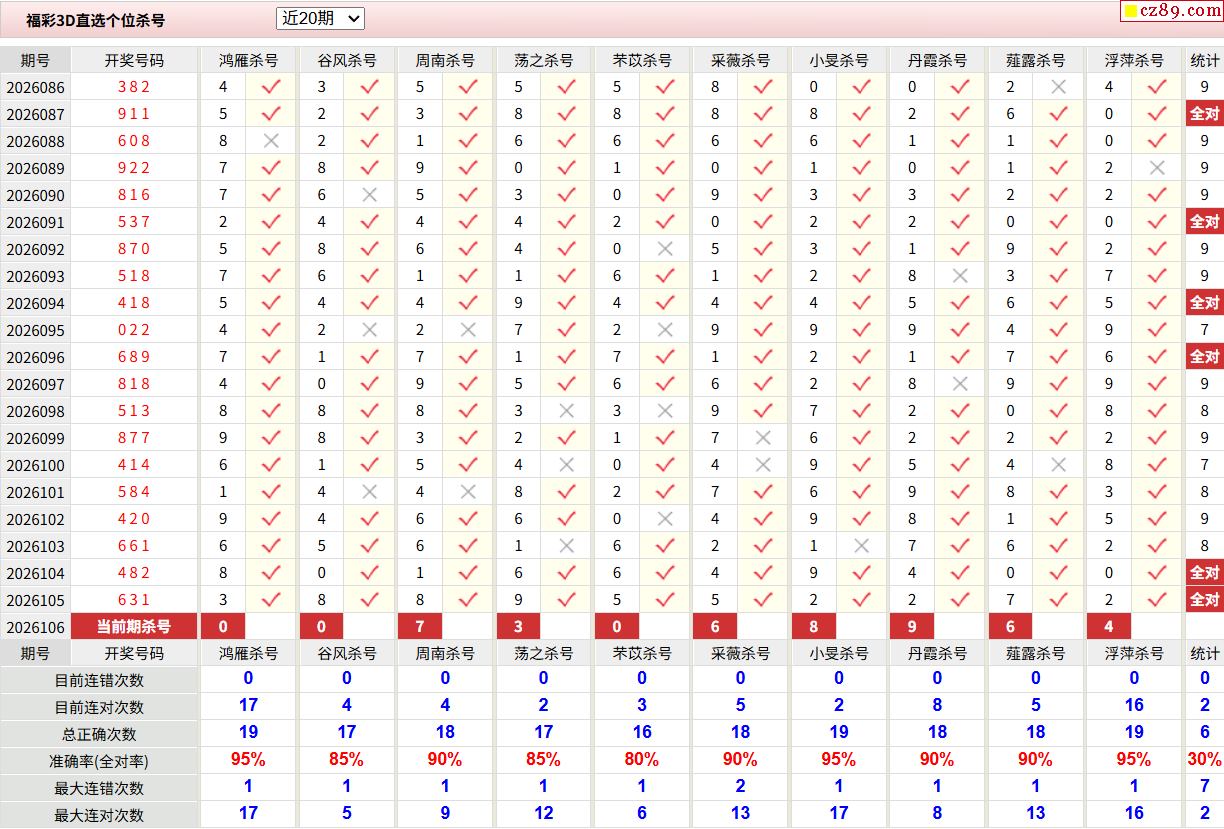This screenshot has width=1224, height=829.
Task: Click gray X in 丹霞杀号 for period 2026093
Action: coord(960,276)
